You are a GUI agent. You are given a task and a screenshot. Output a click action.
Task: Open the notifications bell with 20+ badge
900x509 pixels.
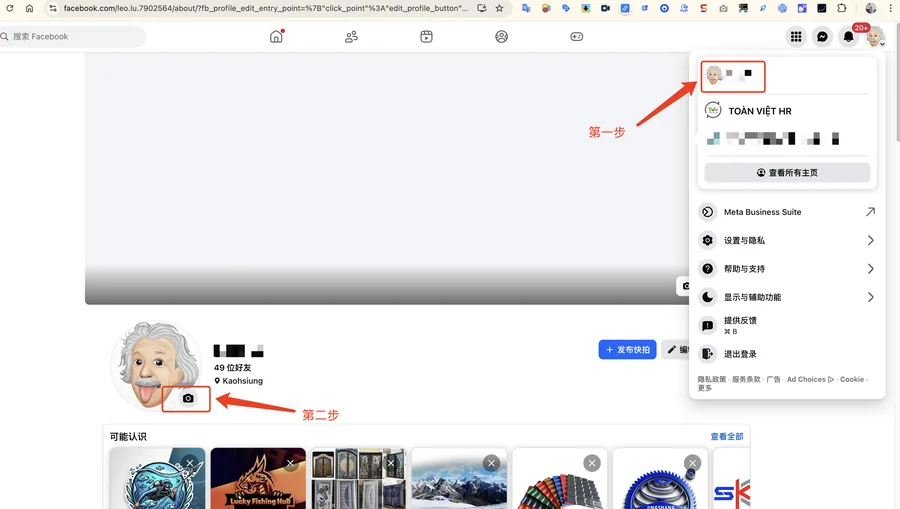(848, 37)
